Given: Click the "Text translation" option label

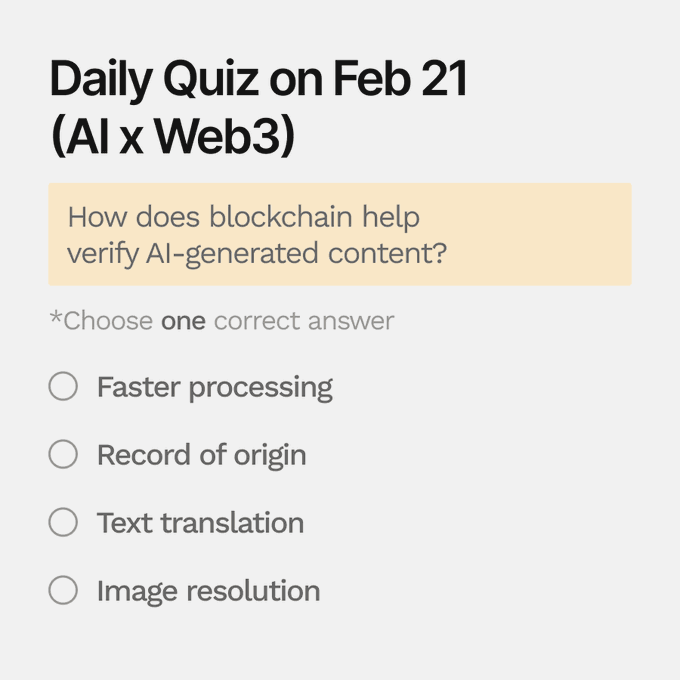Looking at the screenshot, I should pyautogui.click(x=200, y=522).
